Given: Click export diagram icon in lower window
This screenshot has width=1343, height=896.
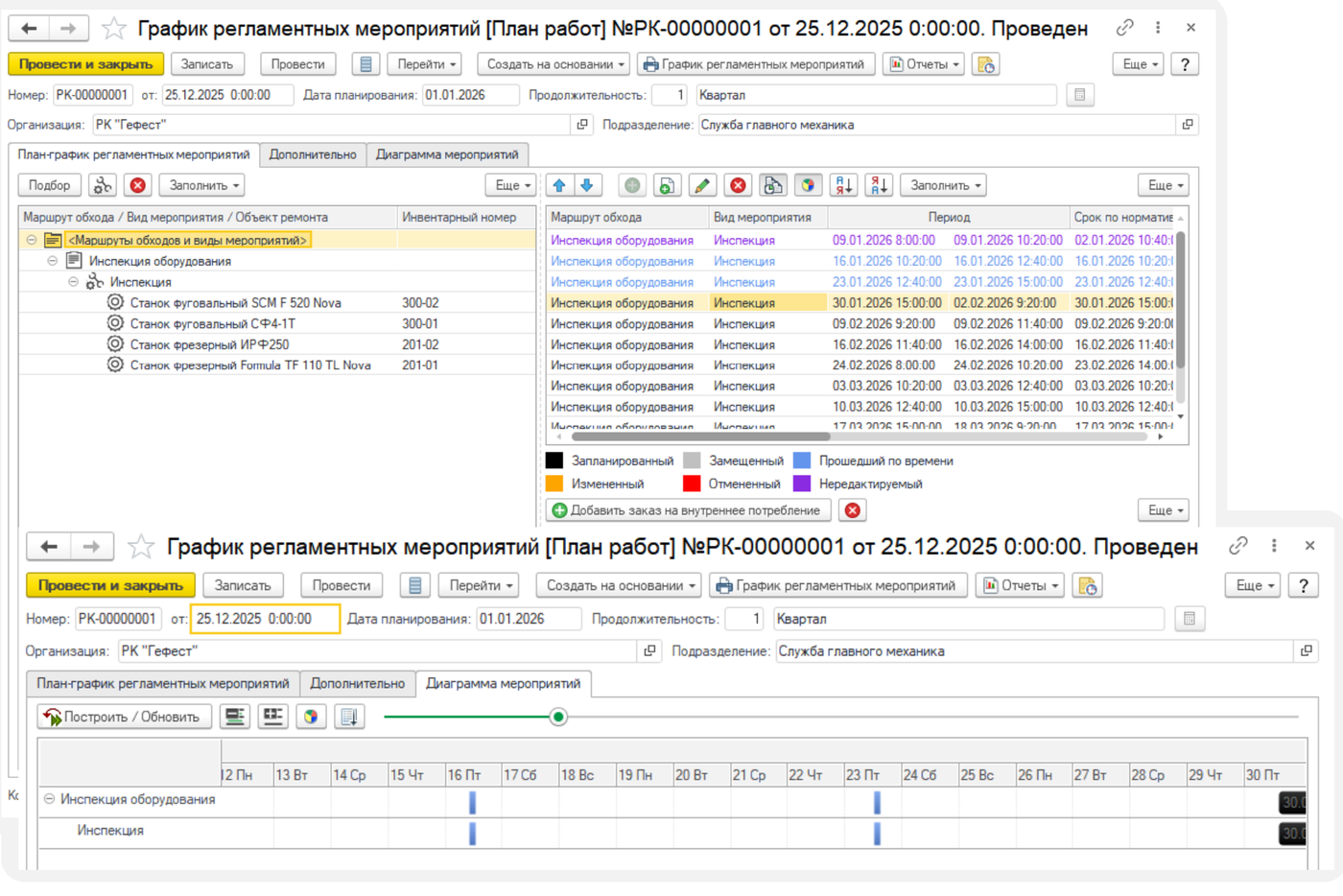Looking at the screenshot, I should coord(349,717).
